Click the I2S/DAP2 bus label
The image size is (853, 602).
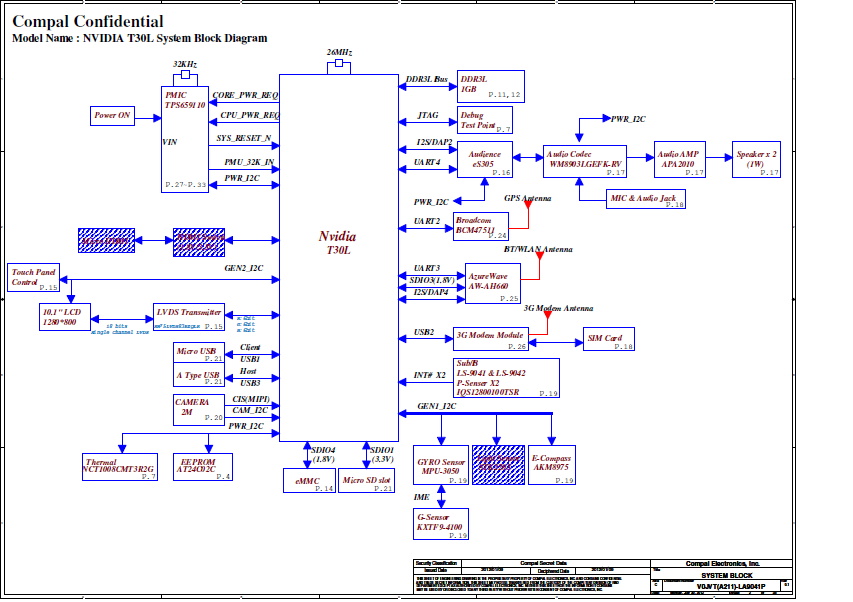[x=434, y=142]
